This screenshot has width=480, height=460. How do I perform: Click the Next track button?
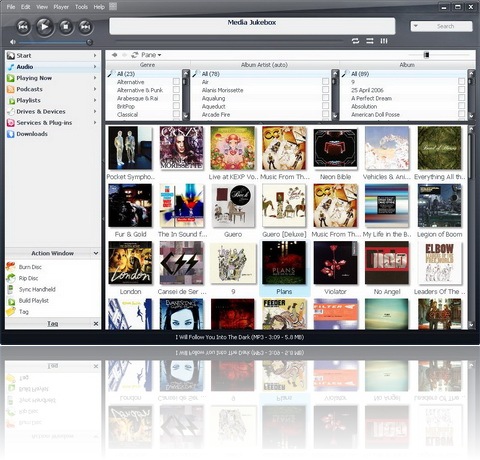point(85,27)
